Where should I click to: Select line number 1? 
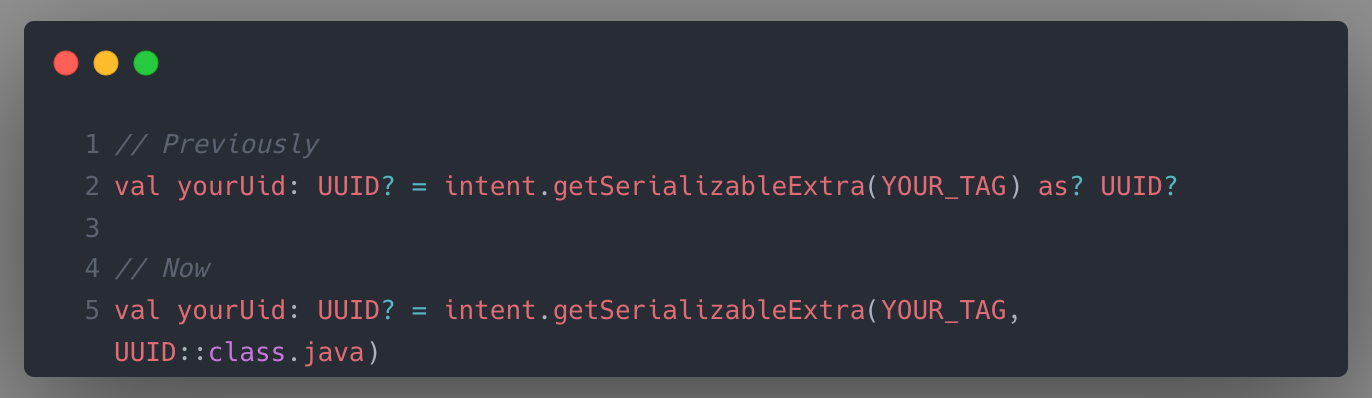[x=92, y=145]
